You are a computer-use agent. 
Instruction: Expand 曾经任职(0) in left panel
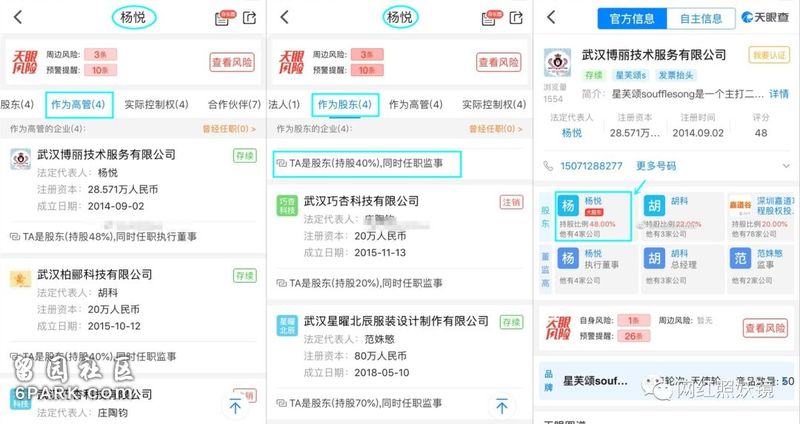(x=230, y=129)
